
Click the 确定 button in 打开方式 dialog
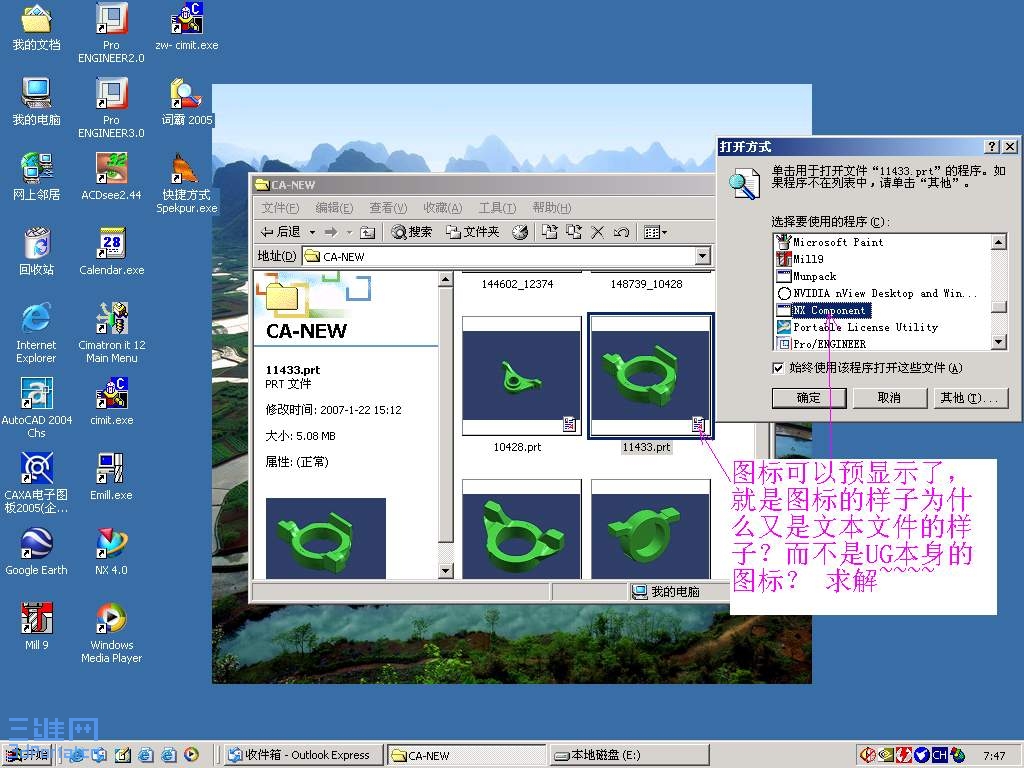pyautogui.click(x=808, y=398)
